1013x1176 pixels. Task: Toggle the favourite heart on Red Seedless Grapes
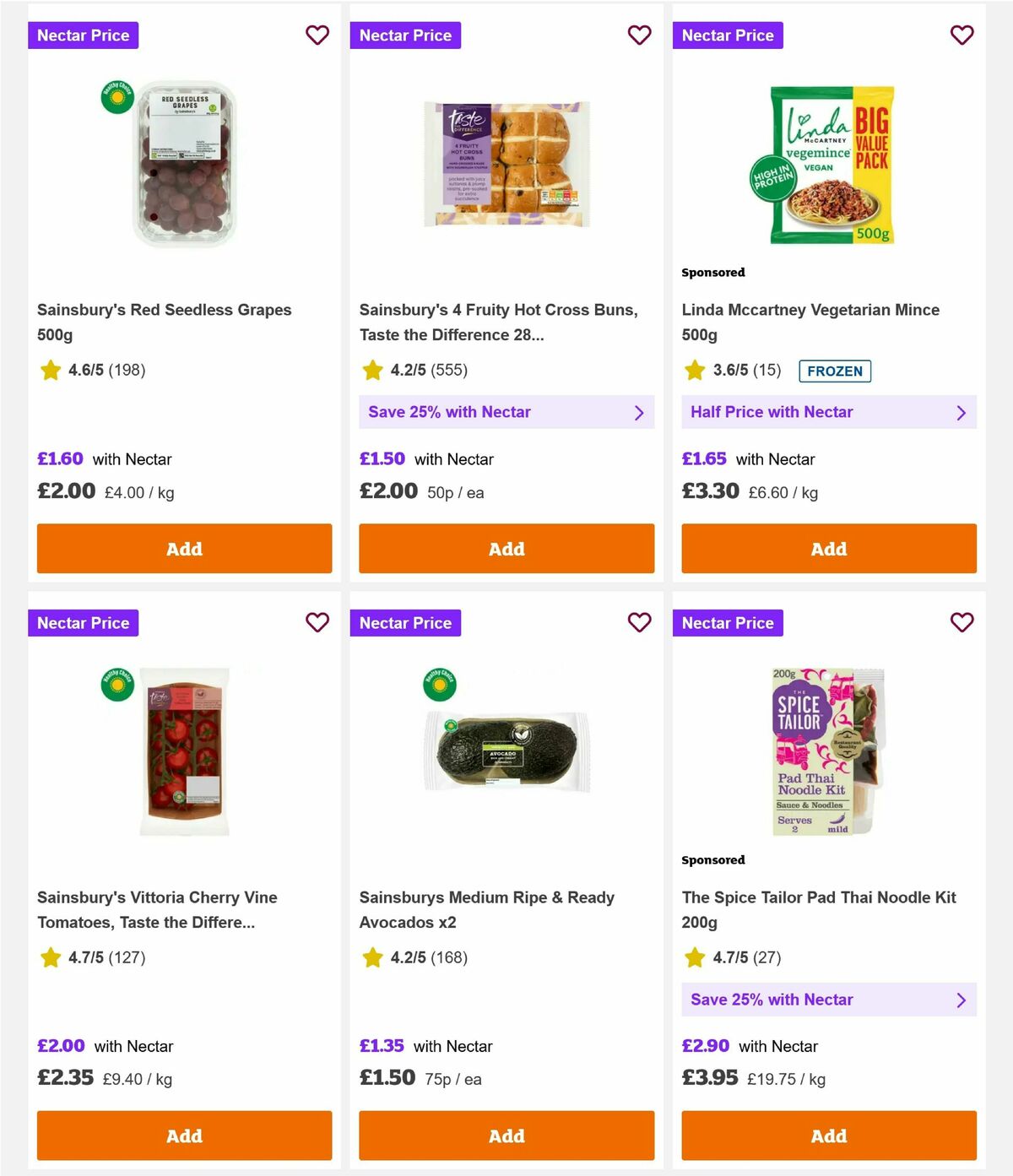tap(317, 35)
